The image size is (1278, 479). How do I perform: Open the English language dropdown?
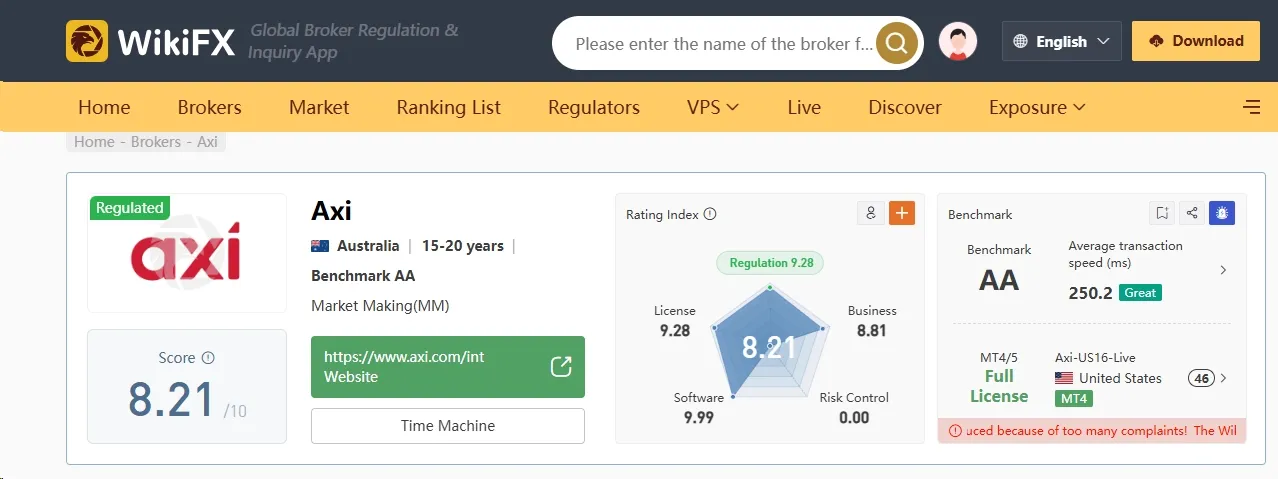tap(1062, 41)
